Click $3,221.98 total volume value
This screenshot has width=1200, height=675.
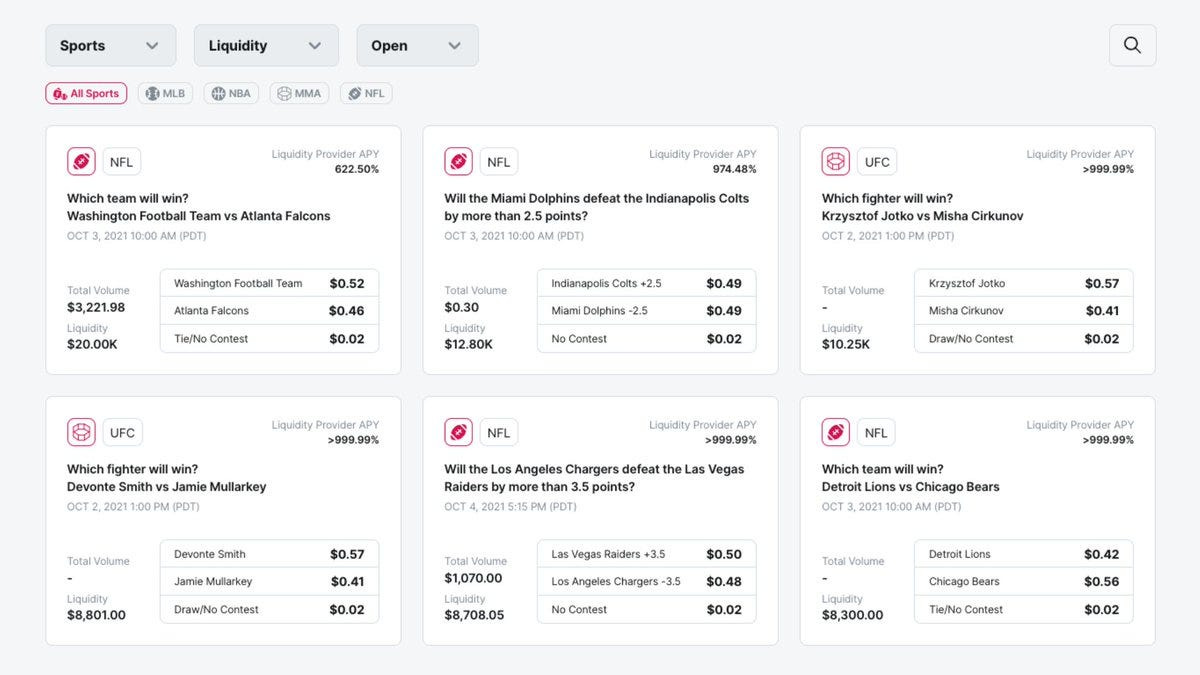click(96, 307)
